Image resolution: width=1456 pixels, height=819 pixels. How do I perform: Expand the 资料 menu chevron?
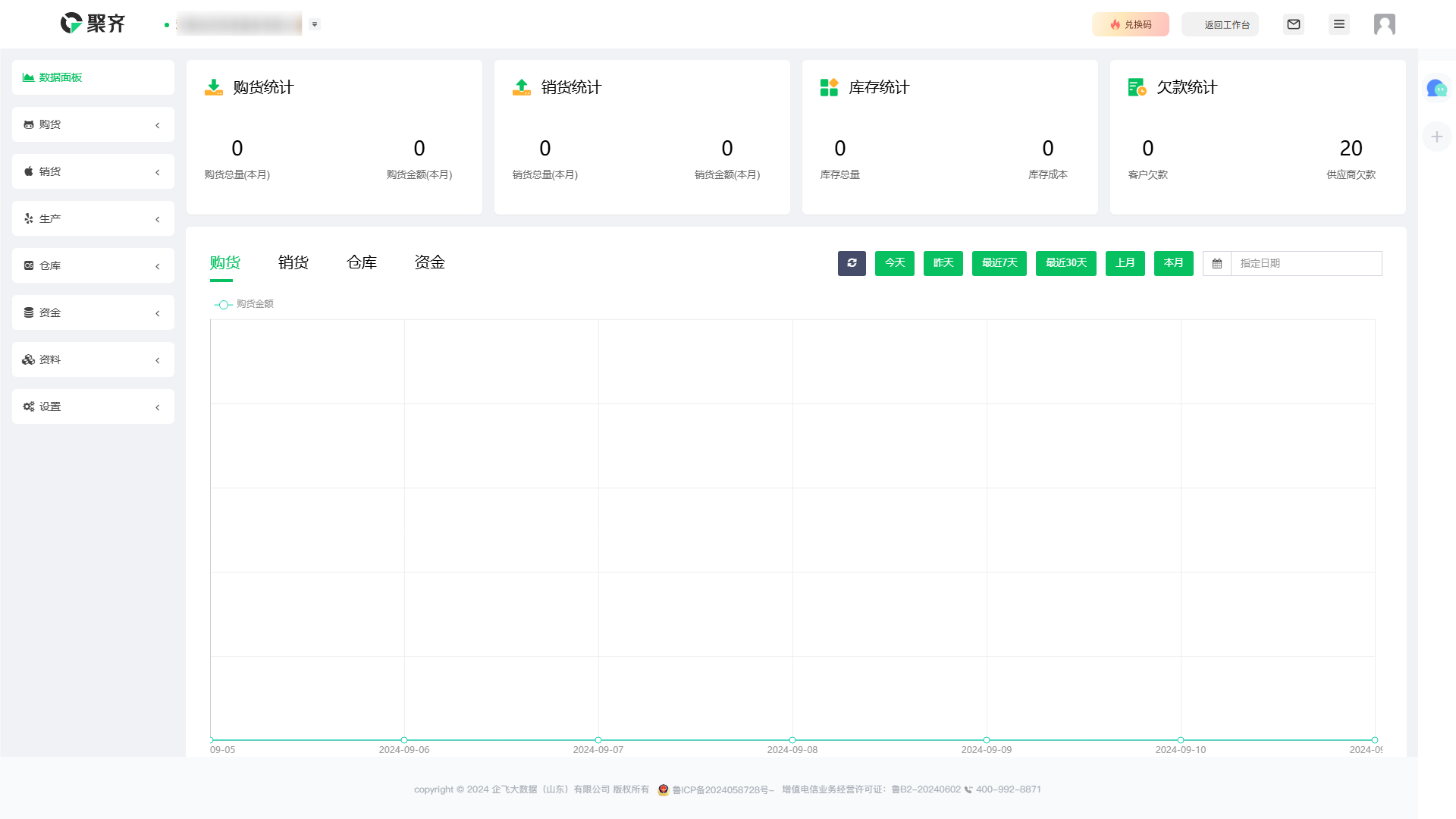tap(158, 360)
